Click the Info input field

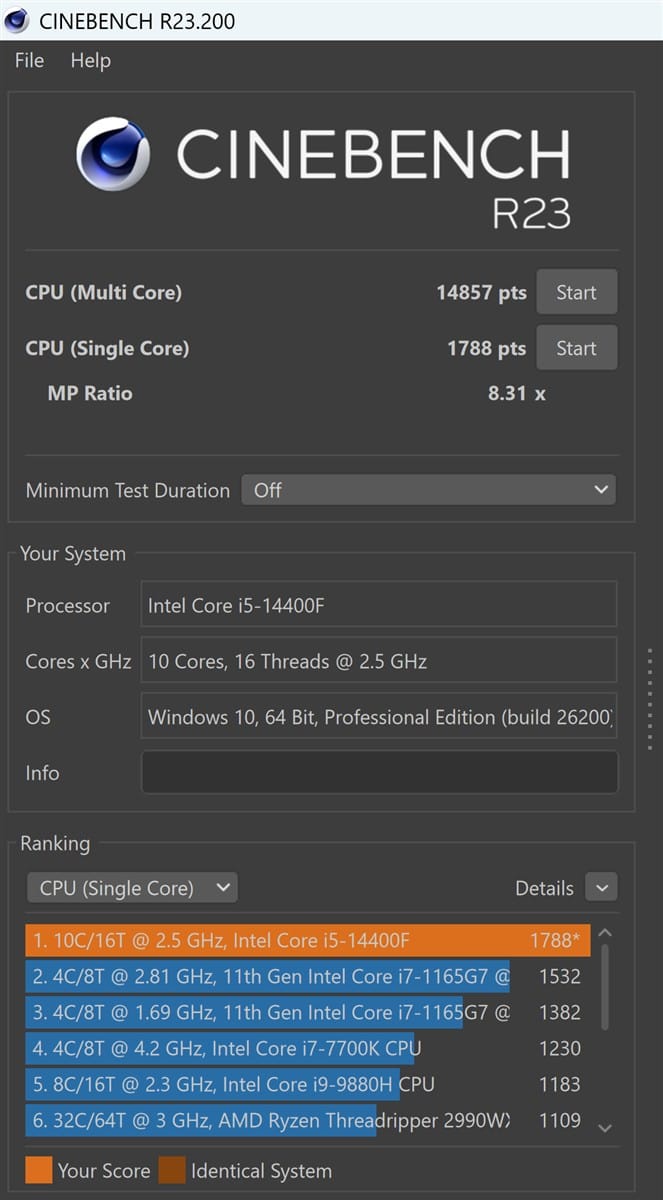point(379,773)
